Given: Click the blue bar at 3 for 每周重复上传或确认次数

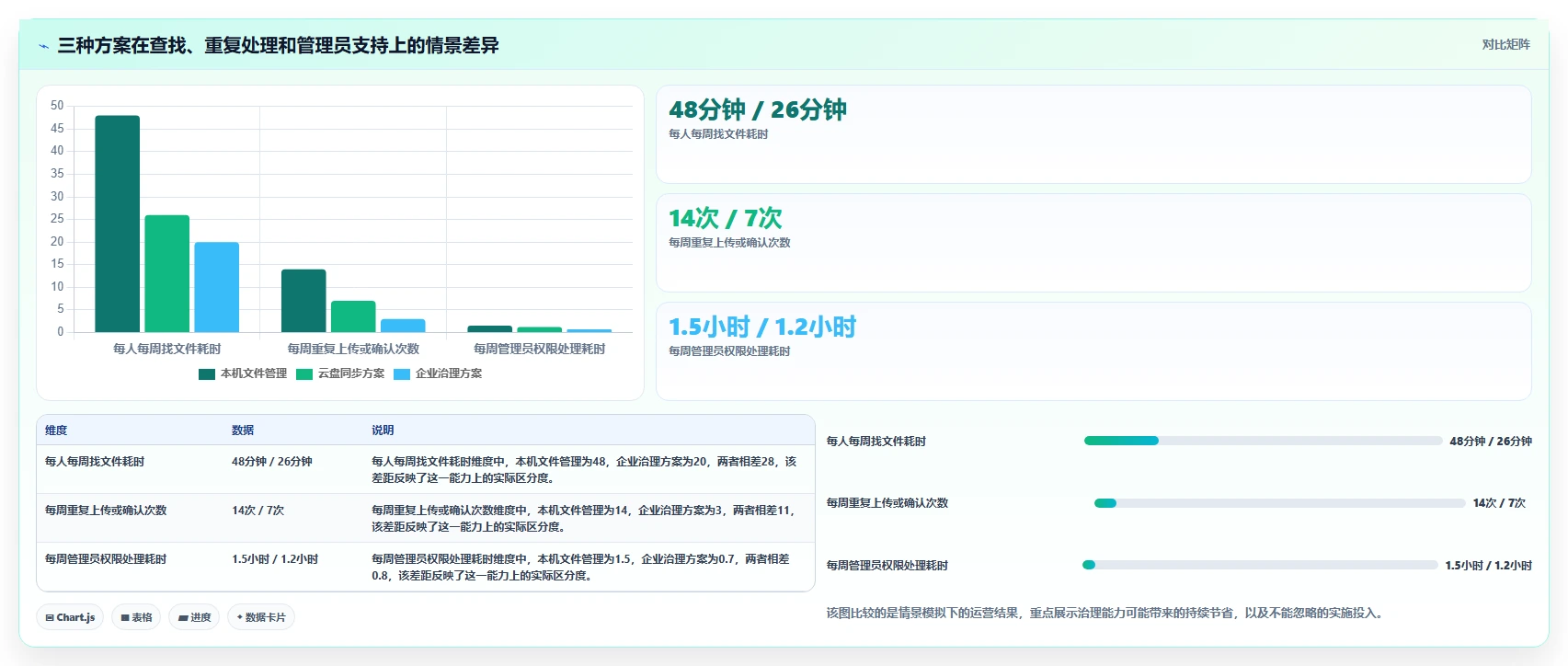Looking at the screenshot, I should tap(403, 326).
